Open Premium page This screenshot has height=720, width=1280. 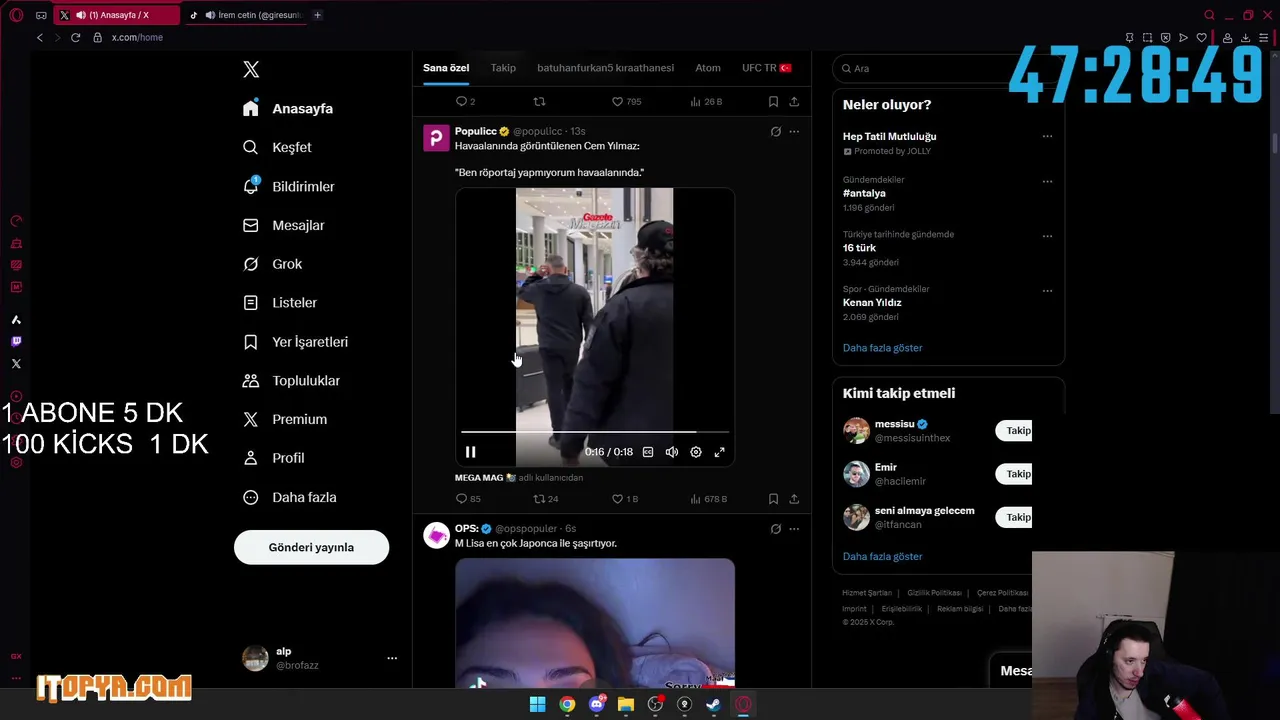coord(285,419)
